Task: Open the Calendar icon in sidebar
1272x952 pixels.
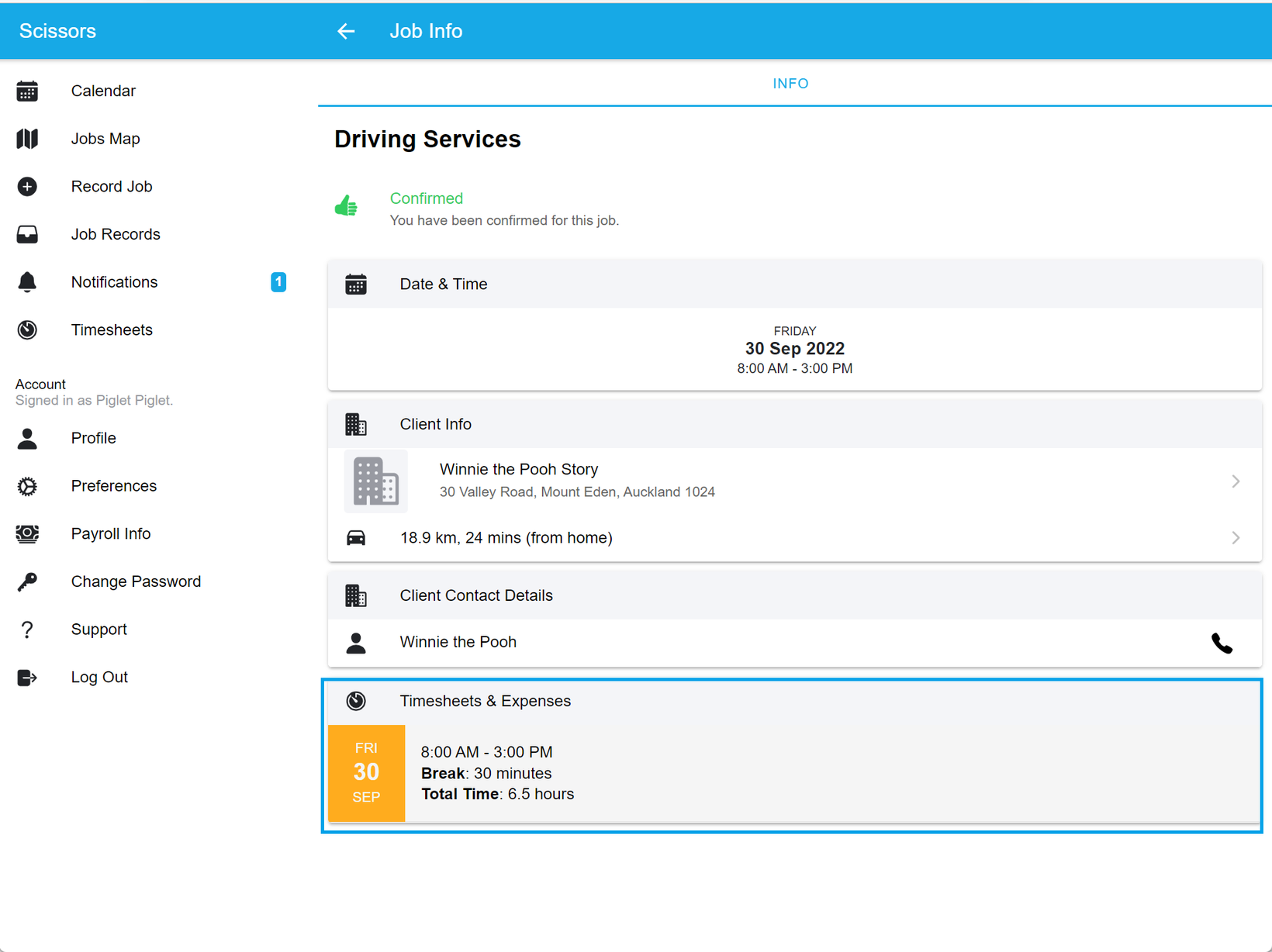Action: click(27, 91)
